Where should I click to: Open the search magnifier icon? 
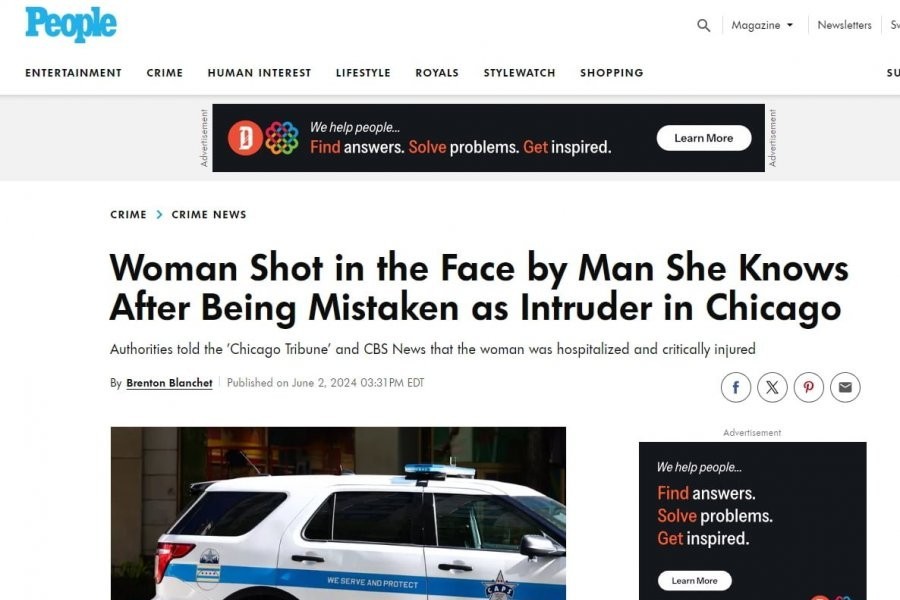pyautogui.click(x=703, y=25)
